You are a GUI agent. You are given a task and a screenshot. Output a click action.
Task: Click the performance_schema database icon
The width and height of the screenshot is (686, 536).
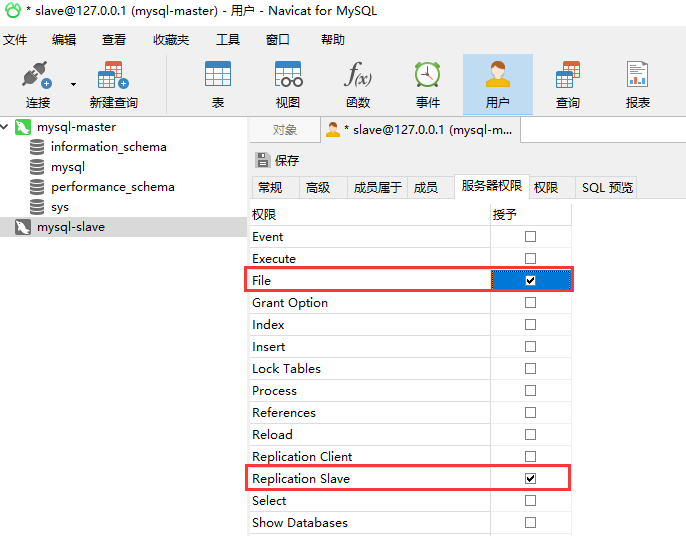pos(37,187)
